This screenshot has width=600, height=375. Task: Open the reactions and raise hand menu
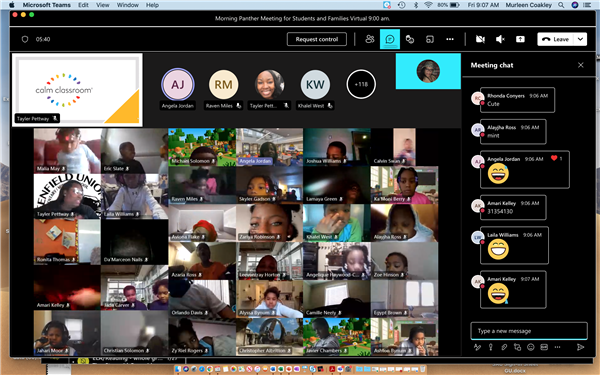click(x=410, y=39)
